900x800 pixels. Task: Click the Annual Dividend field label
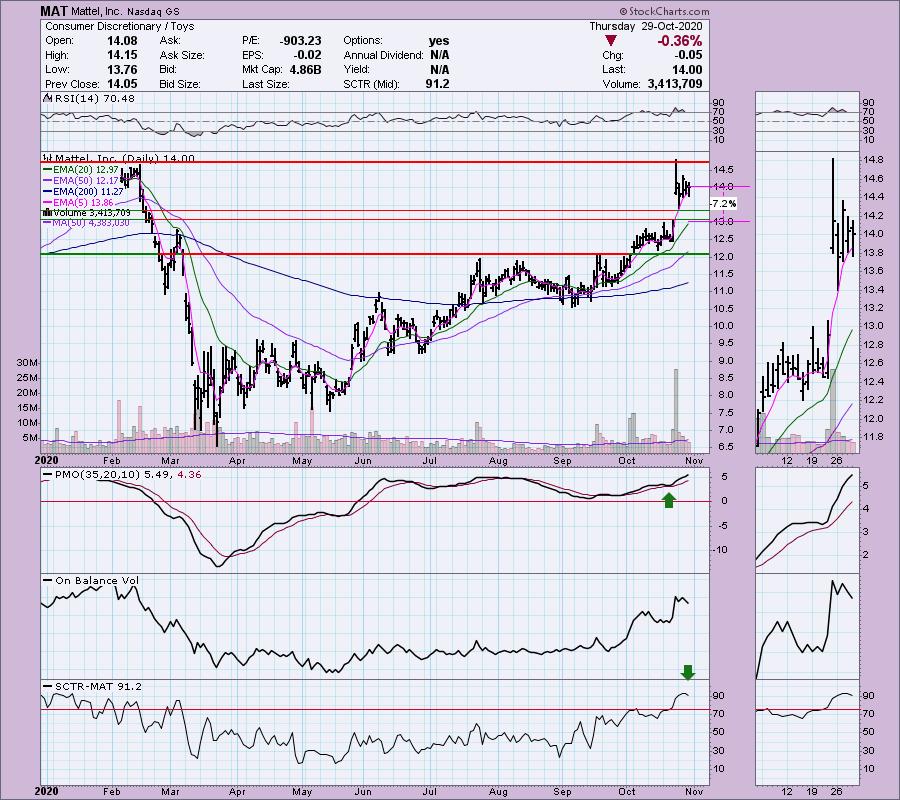[383, 55]
